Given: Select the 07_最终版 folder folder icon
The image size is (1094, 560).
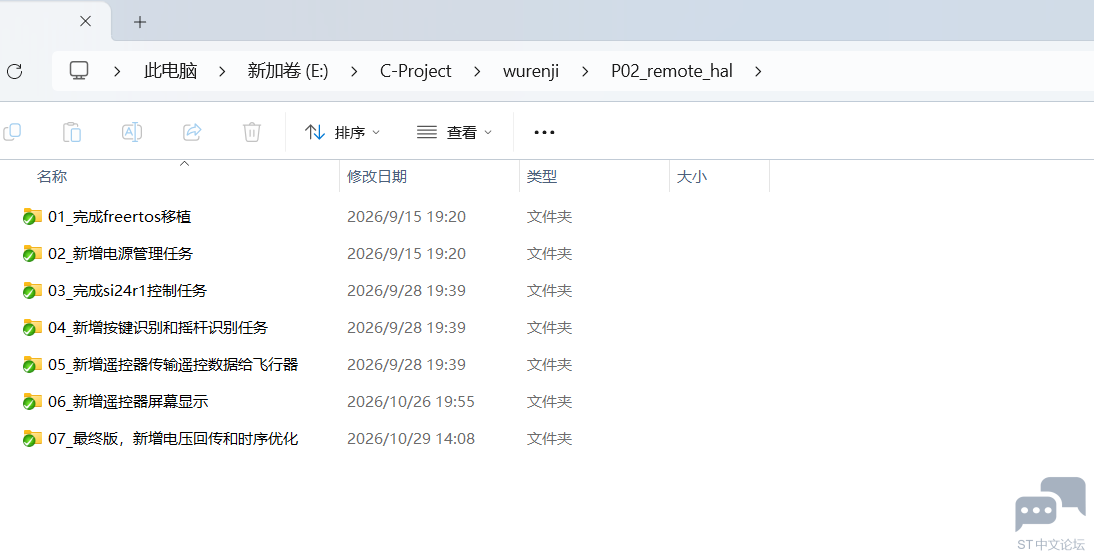Looking at the screenshot, I should pyautogui.click(x=32, y=439).
